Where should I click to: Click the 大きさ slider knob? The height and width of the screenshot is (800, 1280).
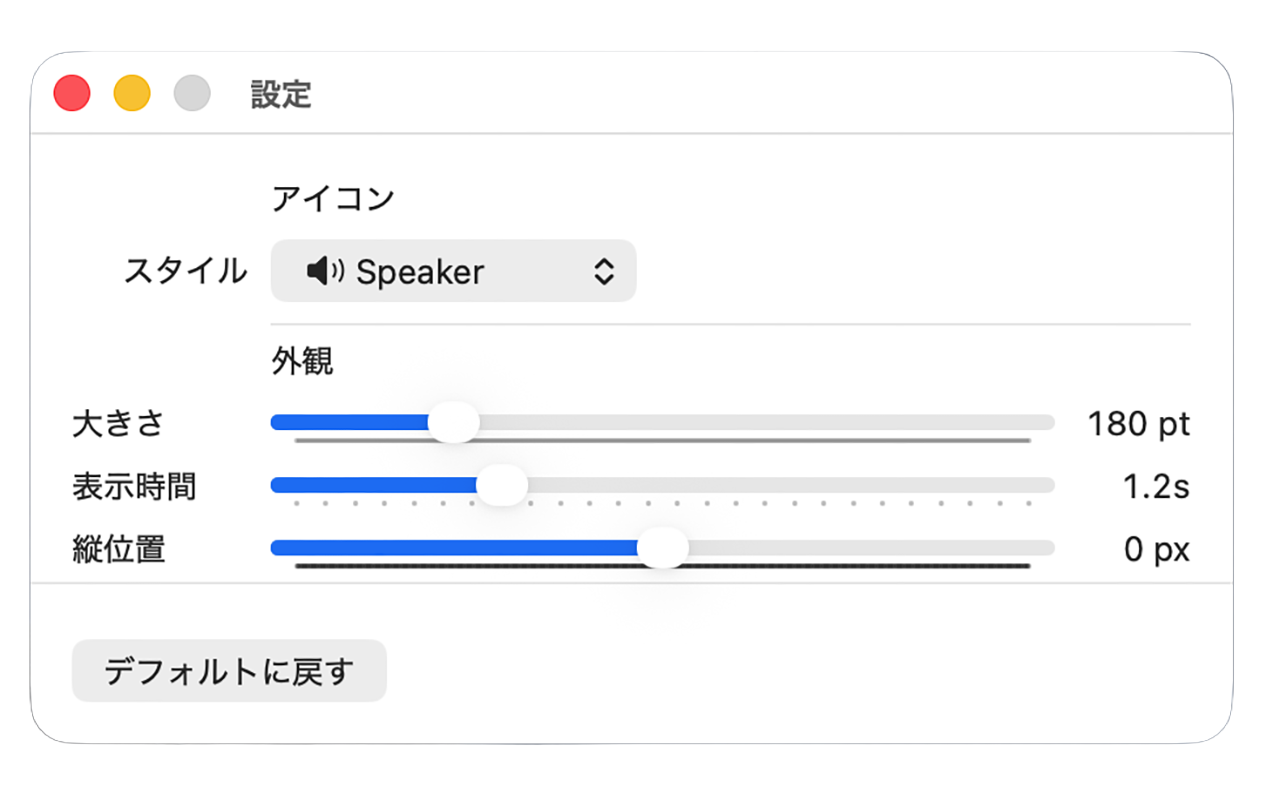[453, 423]
